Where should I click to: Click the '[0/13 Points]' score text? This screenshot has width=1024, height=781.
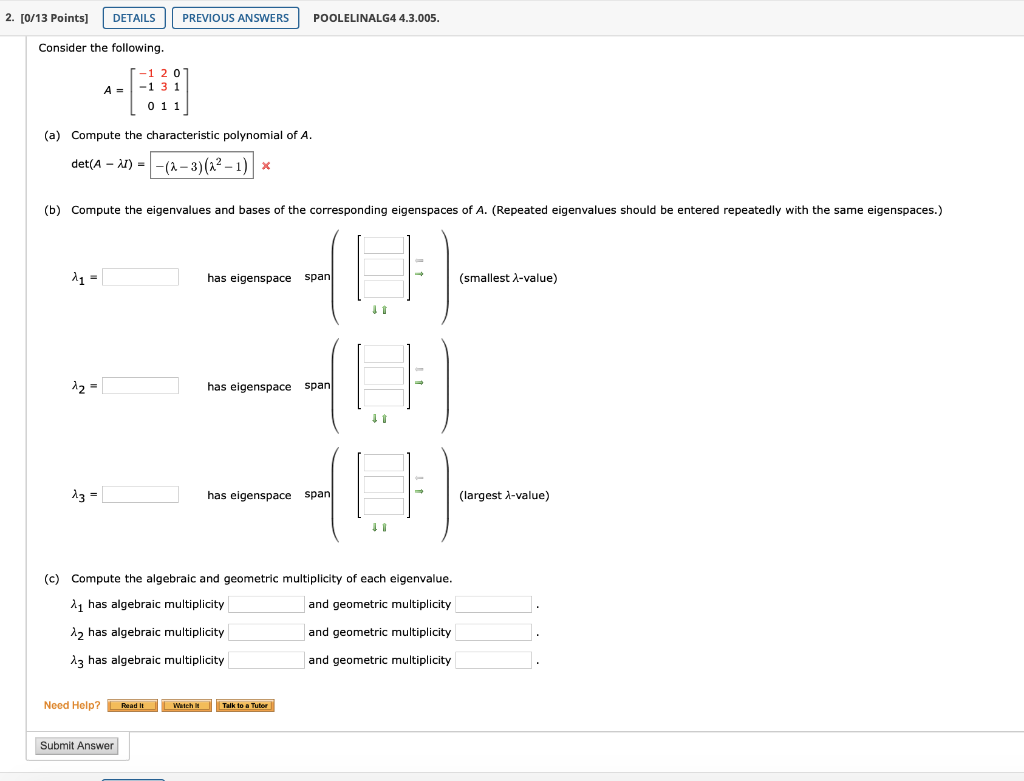pyautogui.click(x=54, y=18)
